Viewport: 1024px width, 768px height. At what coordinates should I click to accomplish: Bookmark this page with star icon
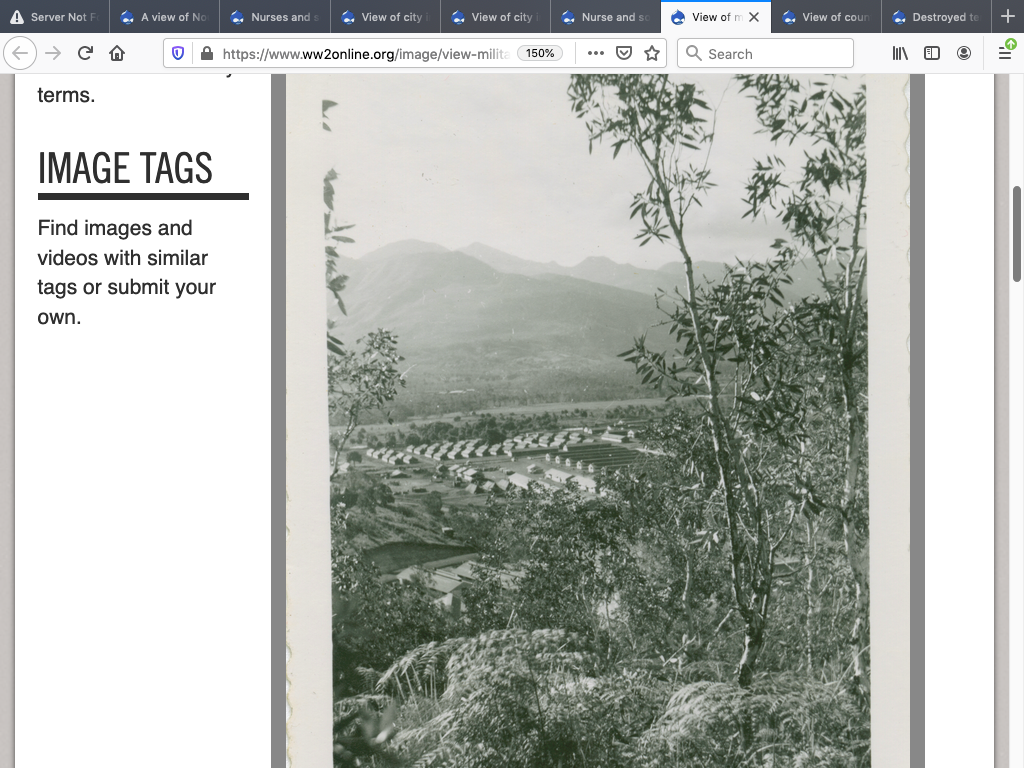coord(652,53)
